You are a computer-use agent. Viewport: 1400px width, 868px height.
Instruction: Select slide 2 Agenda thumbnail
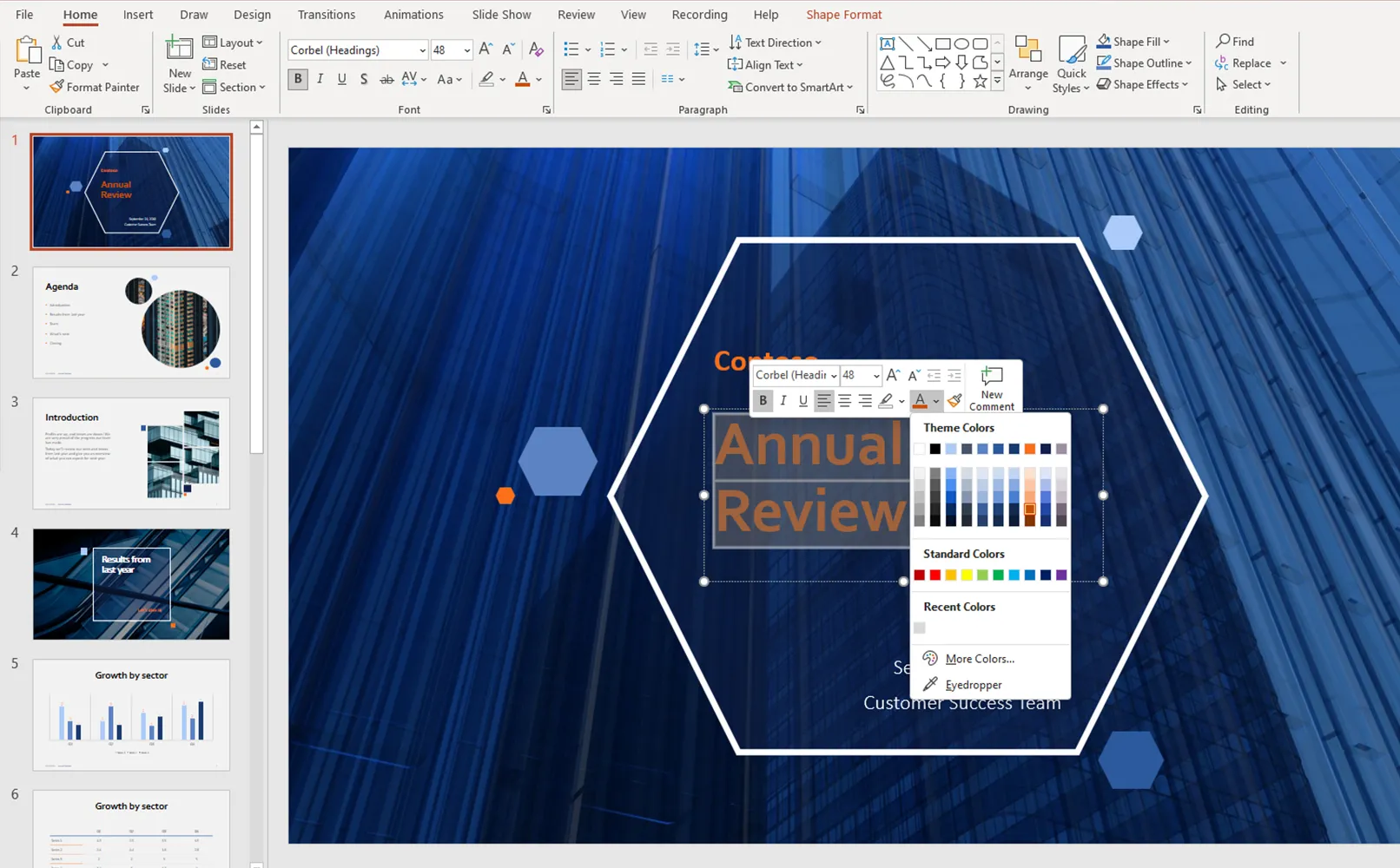(x=131, y=323)
